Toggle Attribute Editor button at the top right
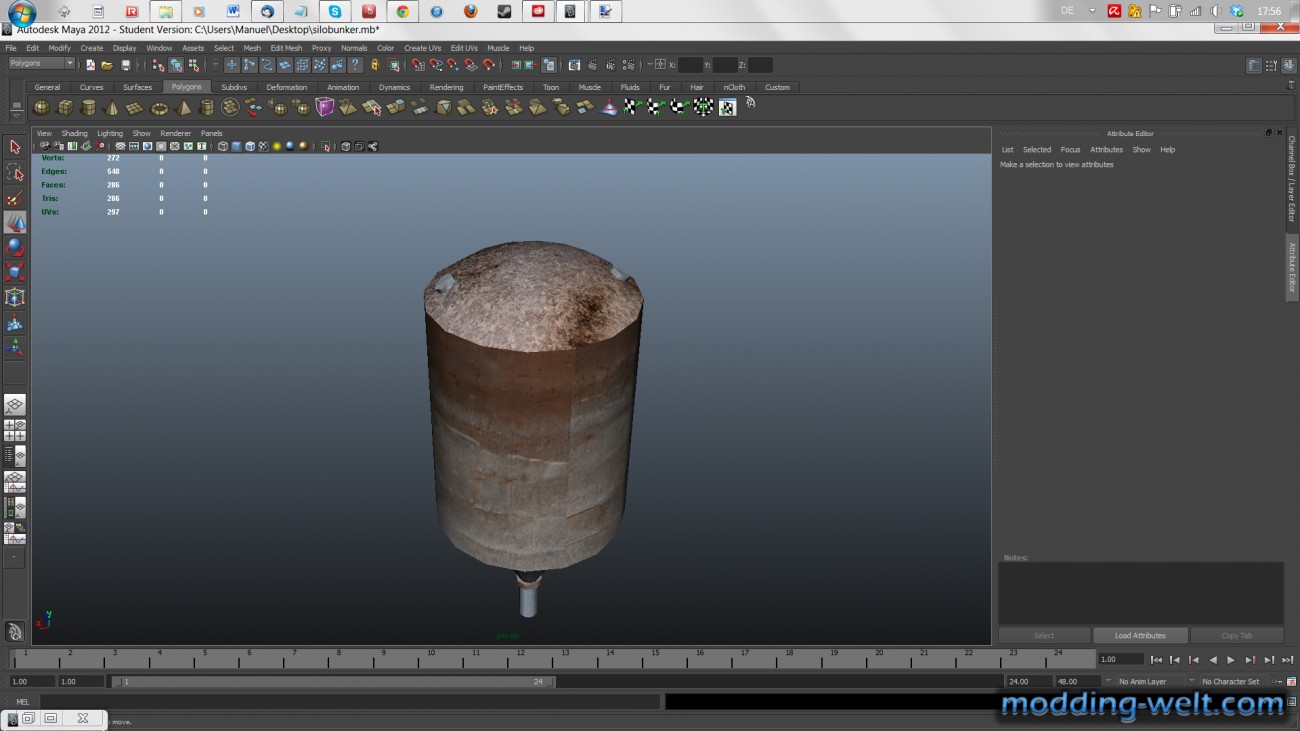Image resolution: width=1300 pixels, height=731 pixels. pos(1254,65)
